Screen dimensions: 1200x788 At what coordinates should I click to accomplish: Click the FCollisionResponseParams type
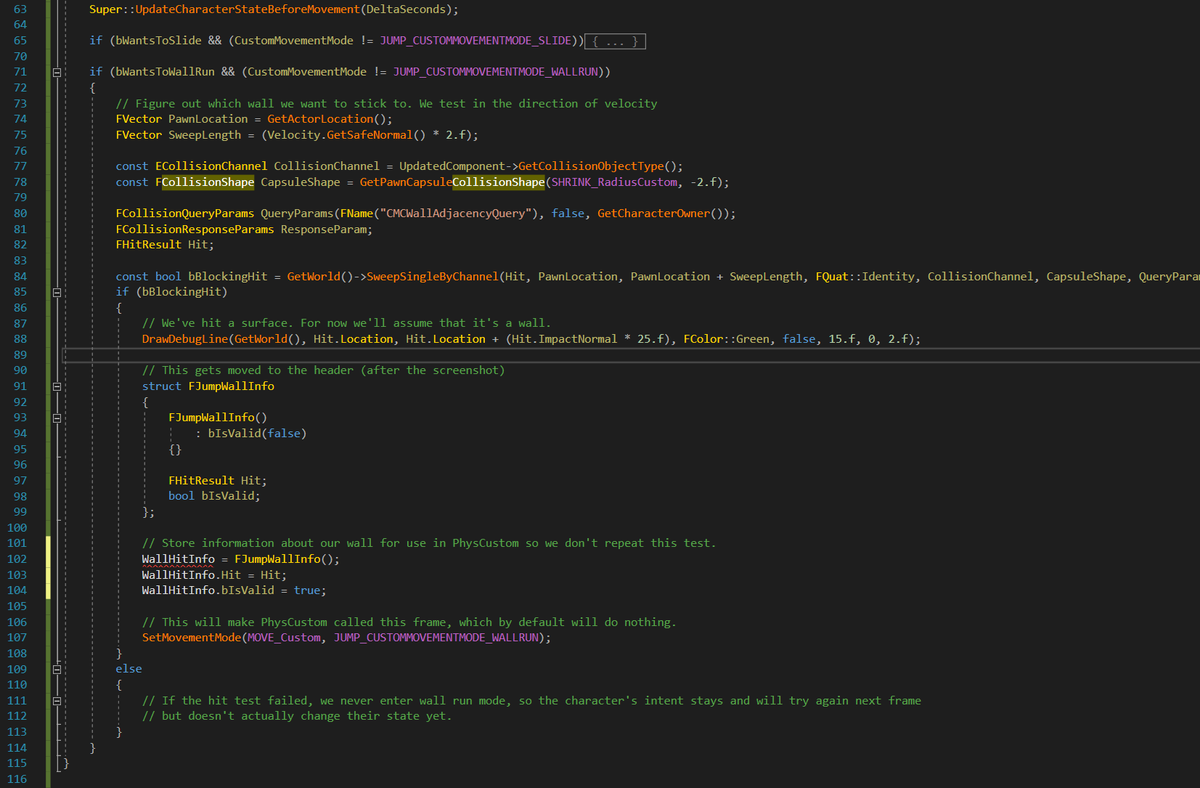click(x=195, y=229)
